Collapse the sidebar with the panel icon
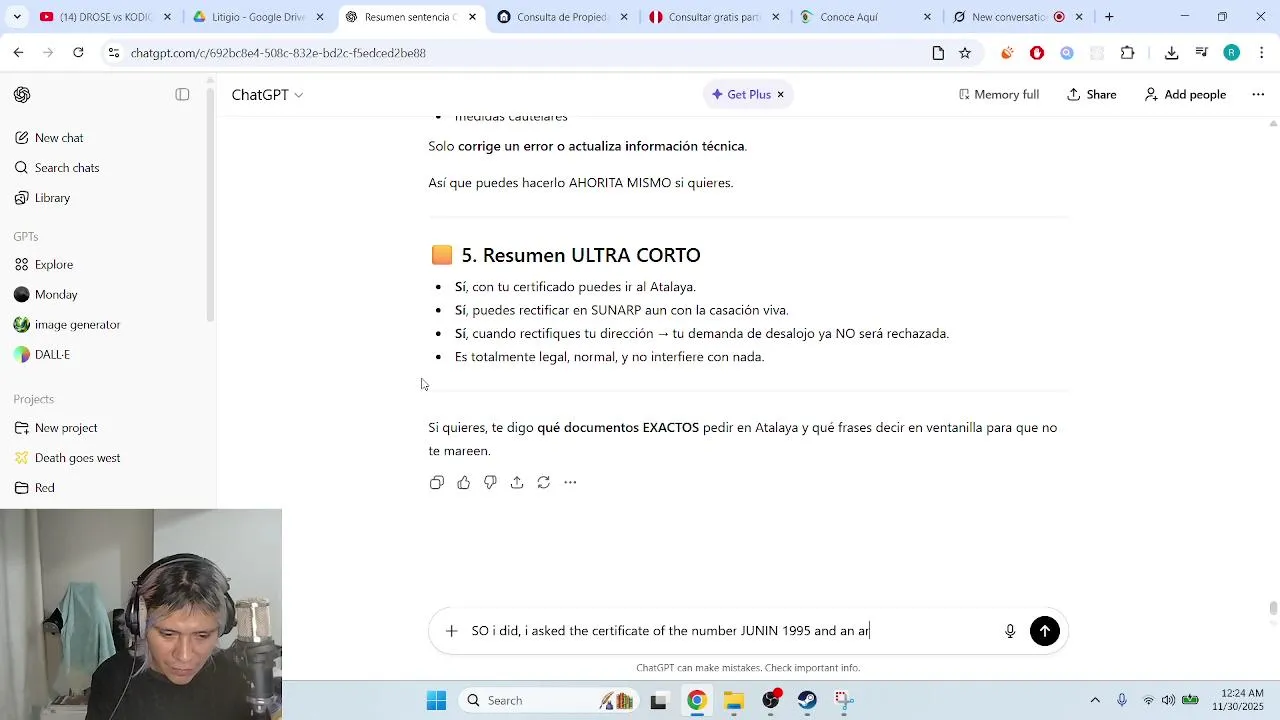Image resolution: width=1280 pixels, height=720 pixels. click(182, 95)
